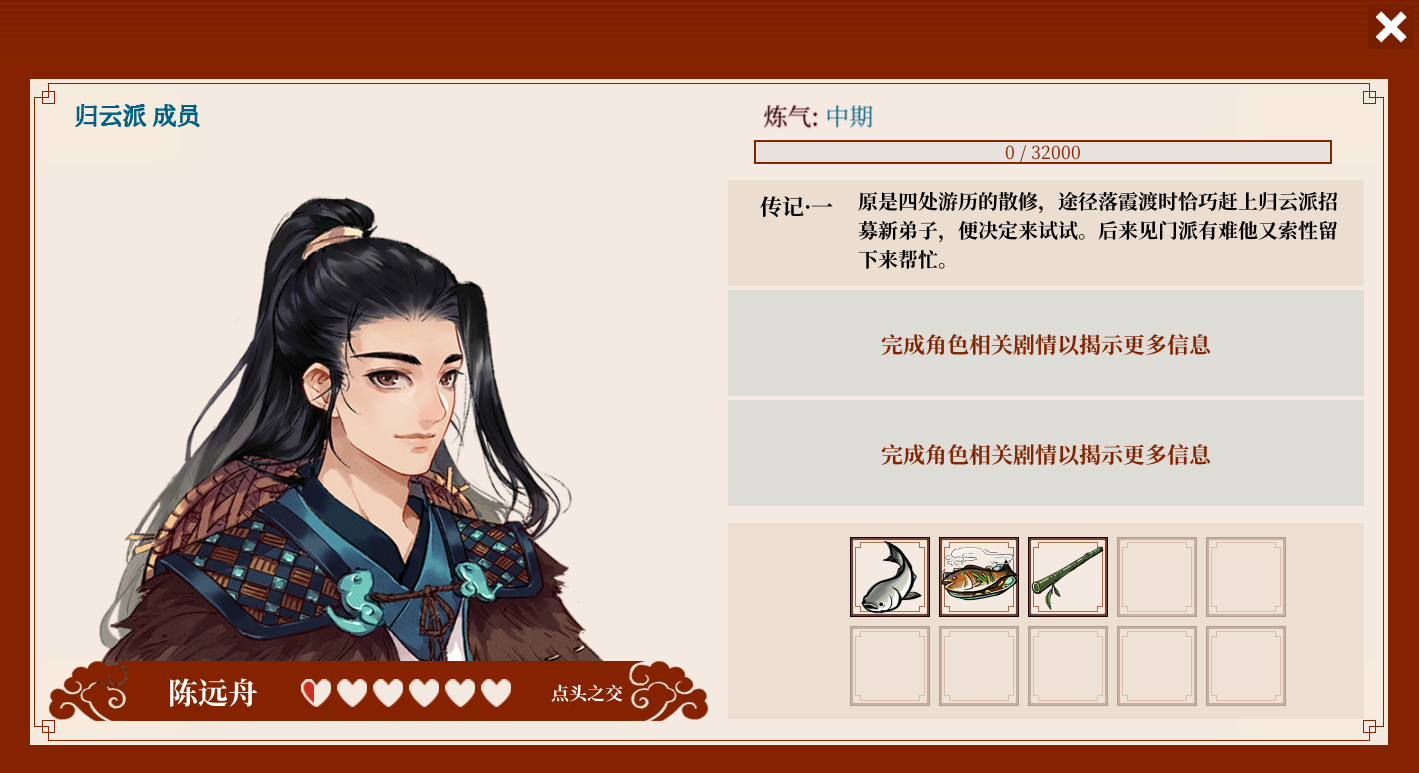This screenshot has width=1419, height=773.
Task: Click the 点头之交 relationship label
Action: point(587,693)
